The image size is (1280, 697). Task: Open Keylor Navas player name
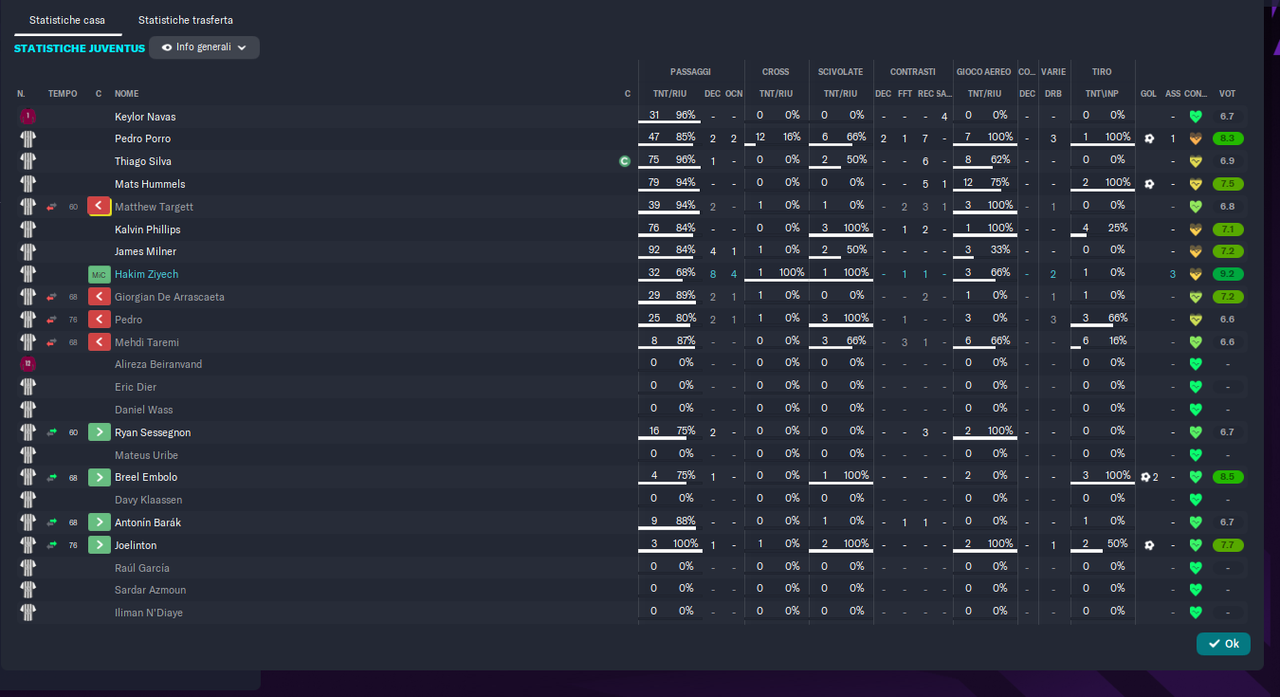145,117
